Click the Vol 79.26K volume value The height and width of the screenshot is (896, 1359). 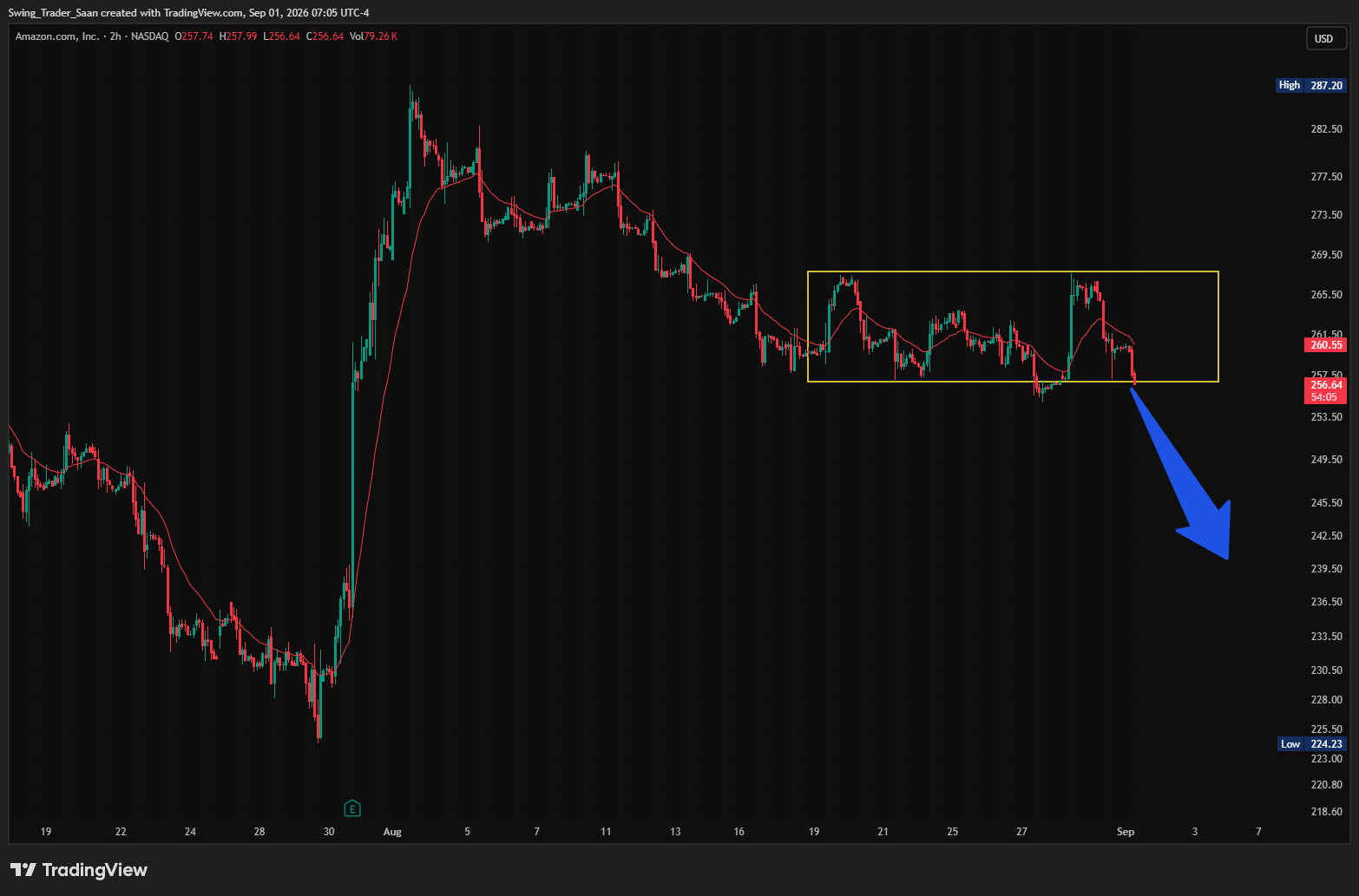[373, 36]
